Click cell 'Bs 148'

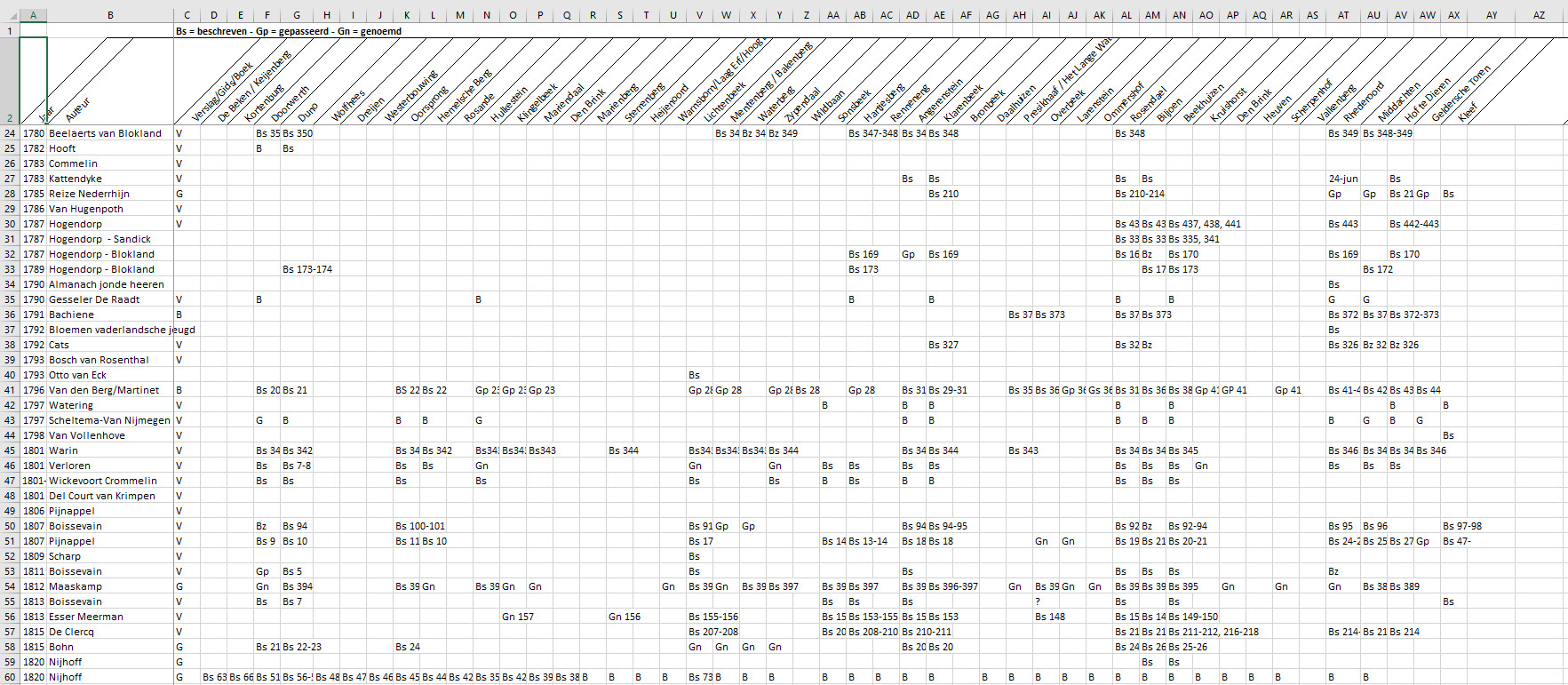pyautogui.click(x=1049, y=617)
